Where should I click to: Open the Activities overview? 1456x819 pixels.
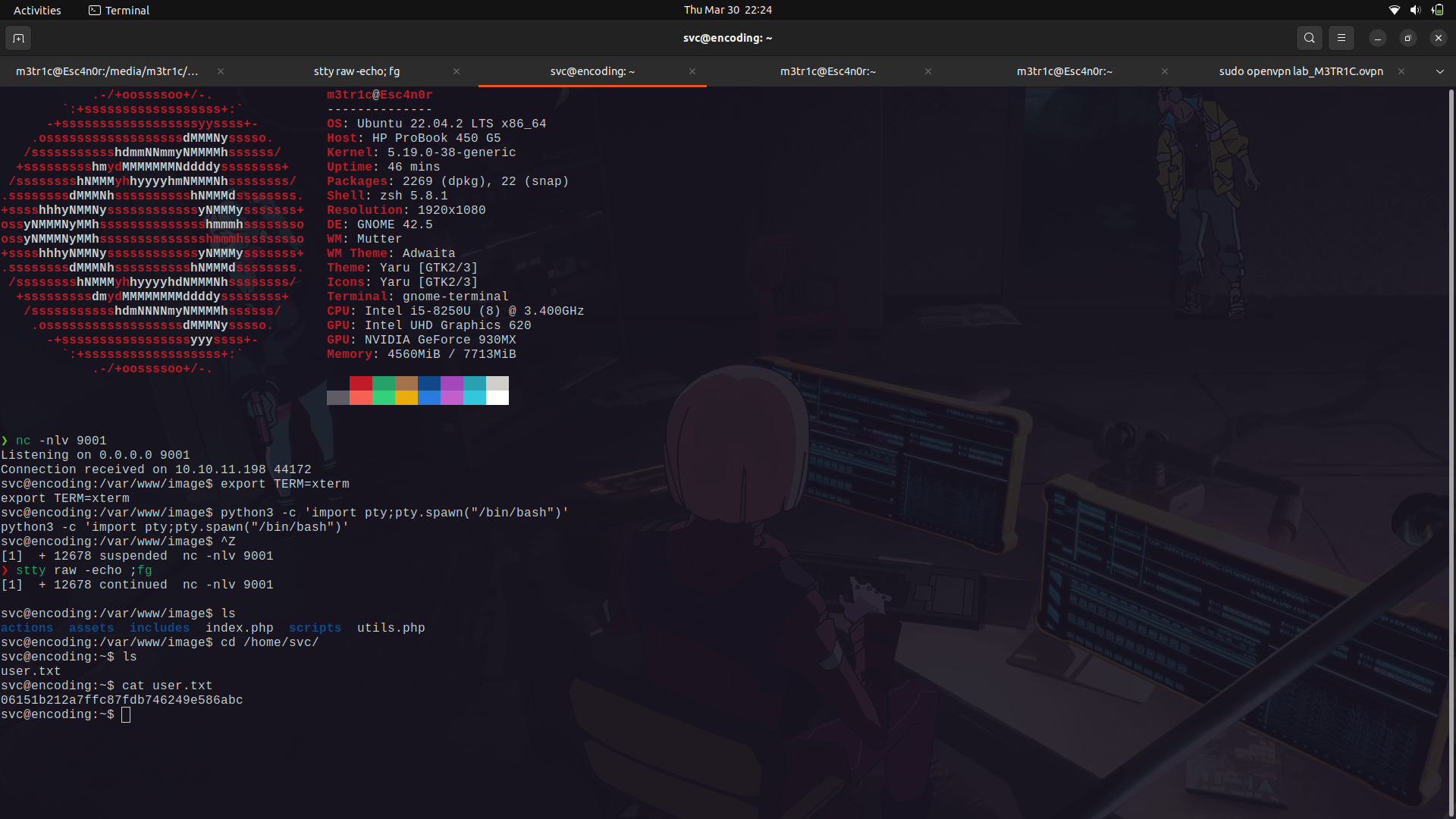[x=36, y=10]
